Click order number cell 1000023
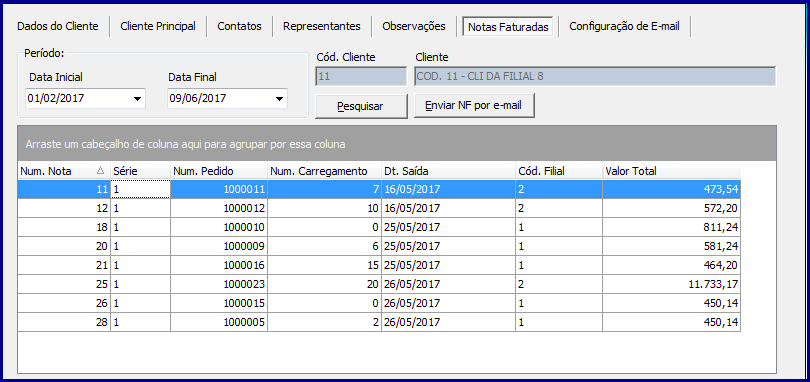This screenshot has height=382, width=810. 219,284
